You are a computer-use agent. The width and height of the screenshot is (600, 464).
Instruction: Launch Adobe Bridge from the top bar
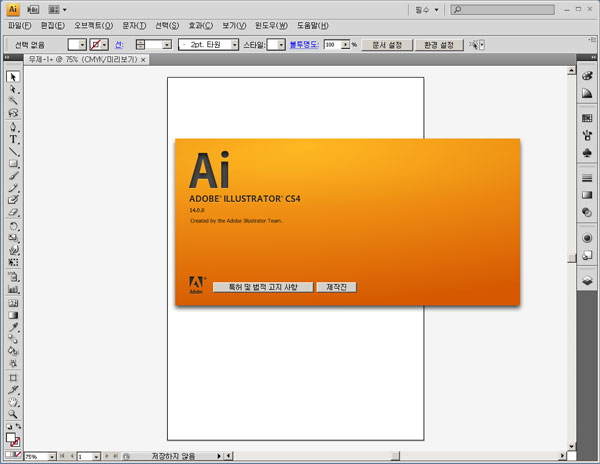[x=33, y=9]
